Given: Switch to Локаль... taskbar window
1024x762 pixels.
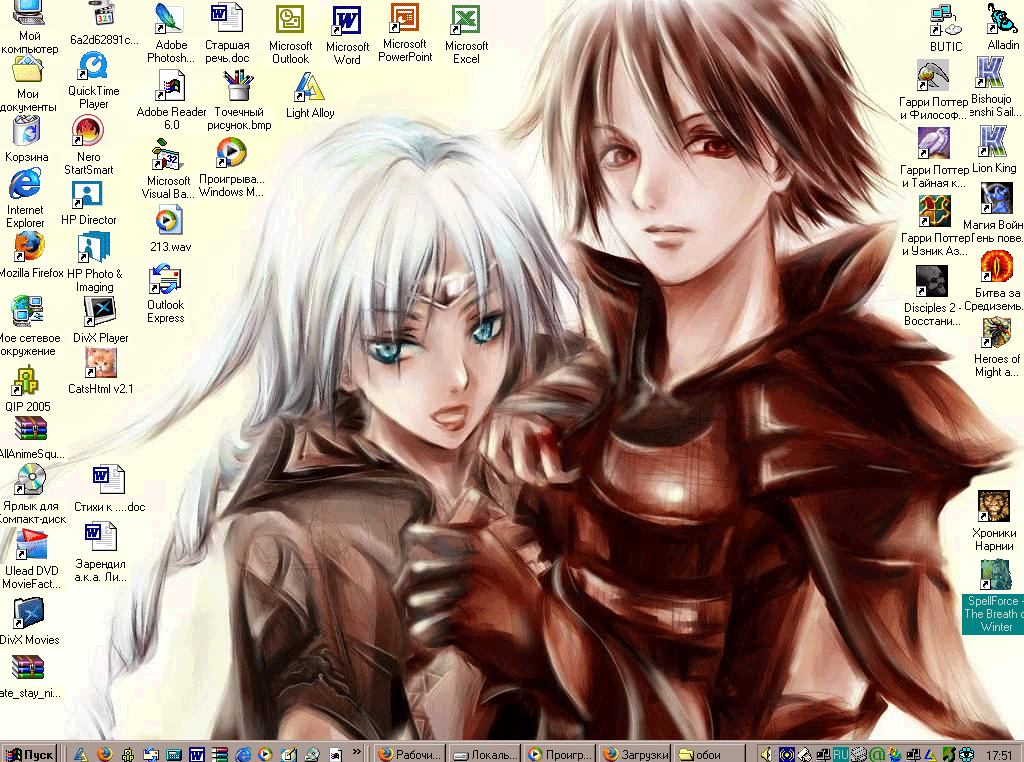Looking at the screenshot, I should pyautogui.click(x=485, y=754).
